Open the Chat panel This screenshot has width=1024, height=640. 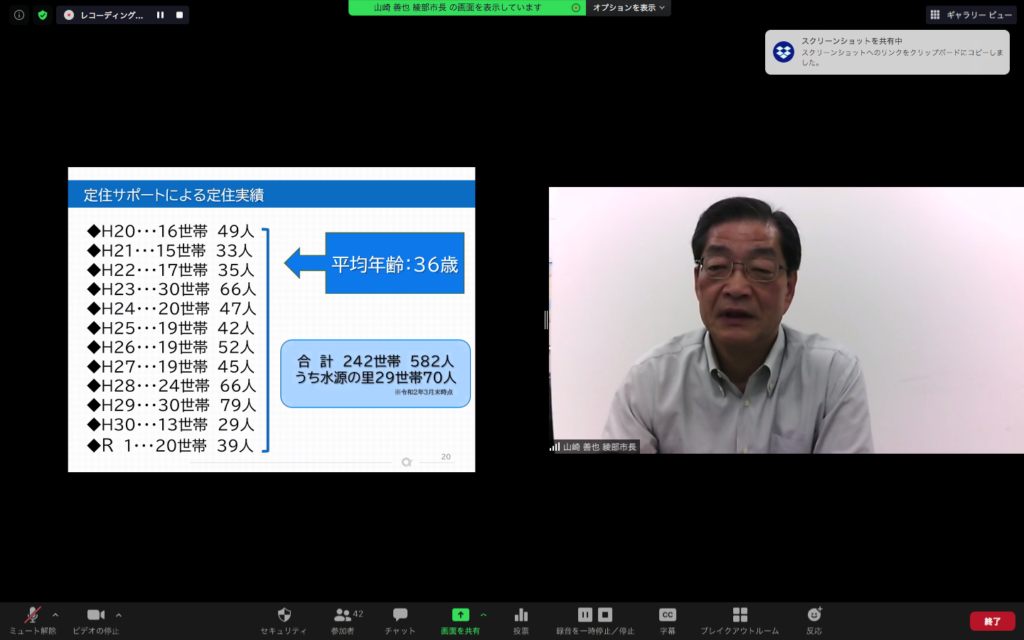pyautogui.click(x=400, y=615)
